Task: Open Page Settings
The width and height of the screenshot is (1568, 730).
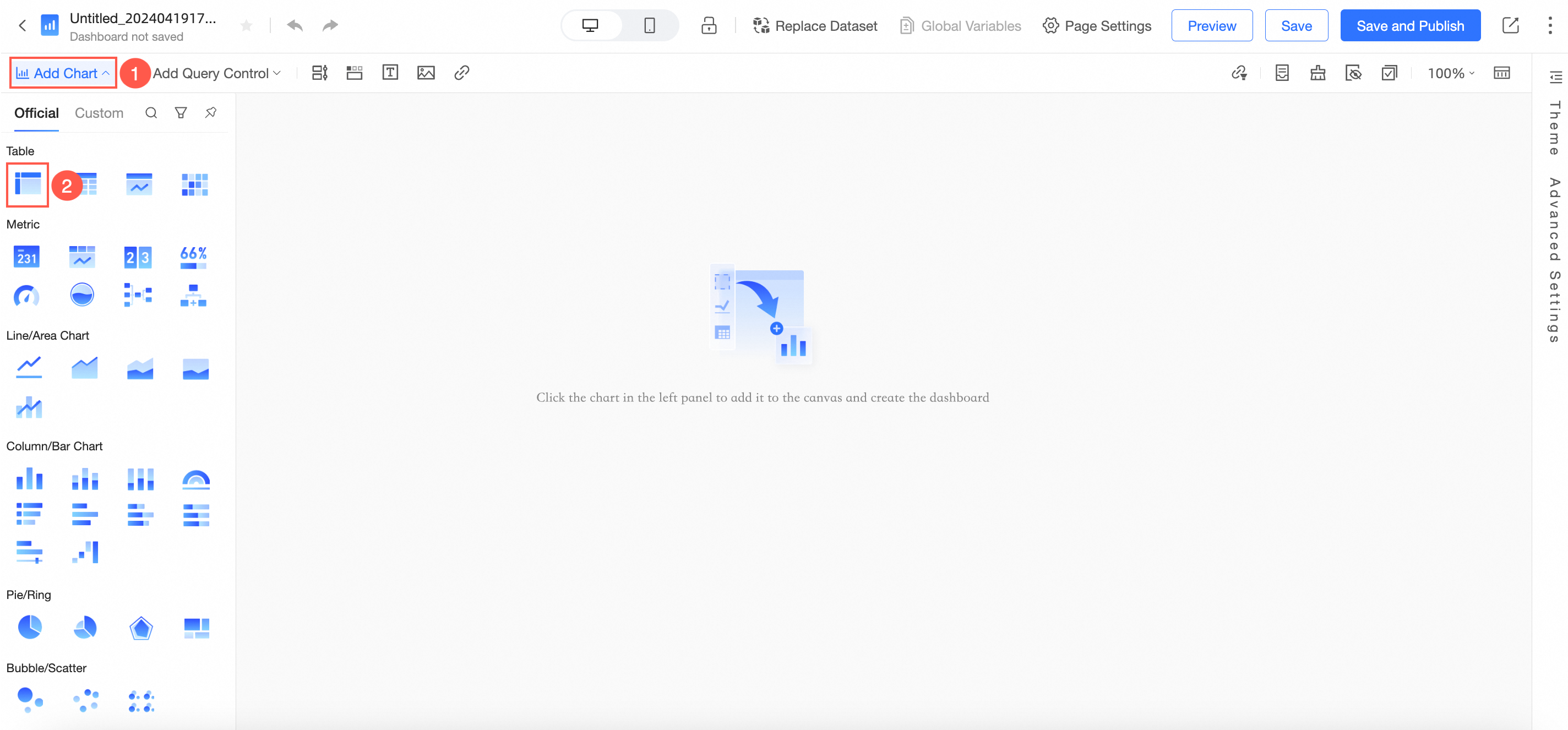Action: point(1097,25)
